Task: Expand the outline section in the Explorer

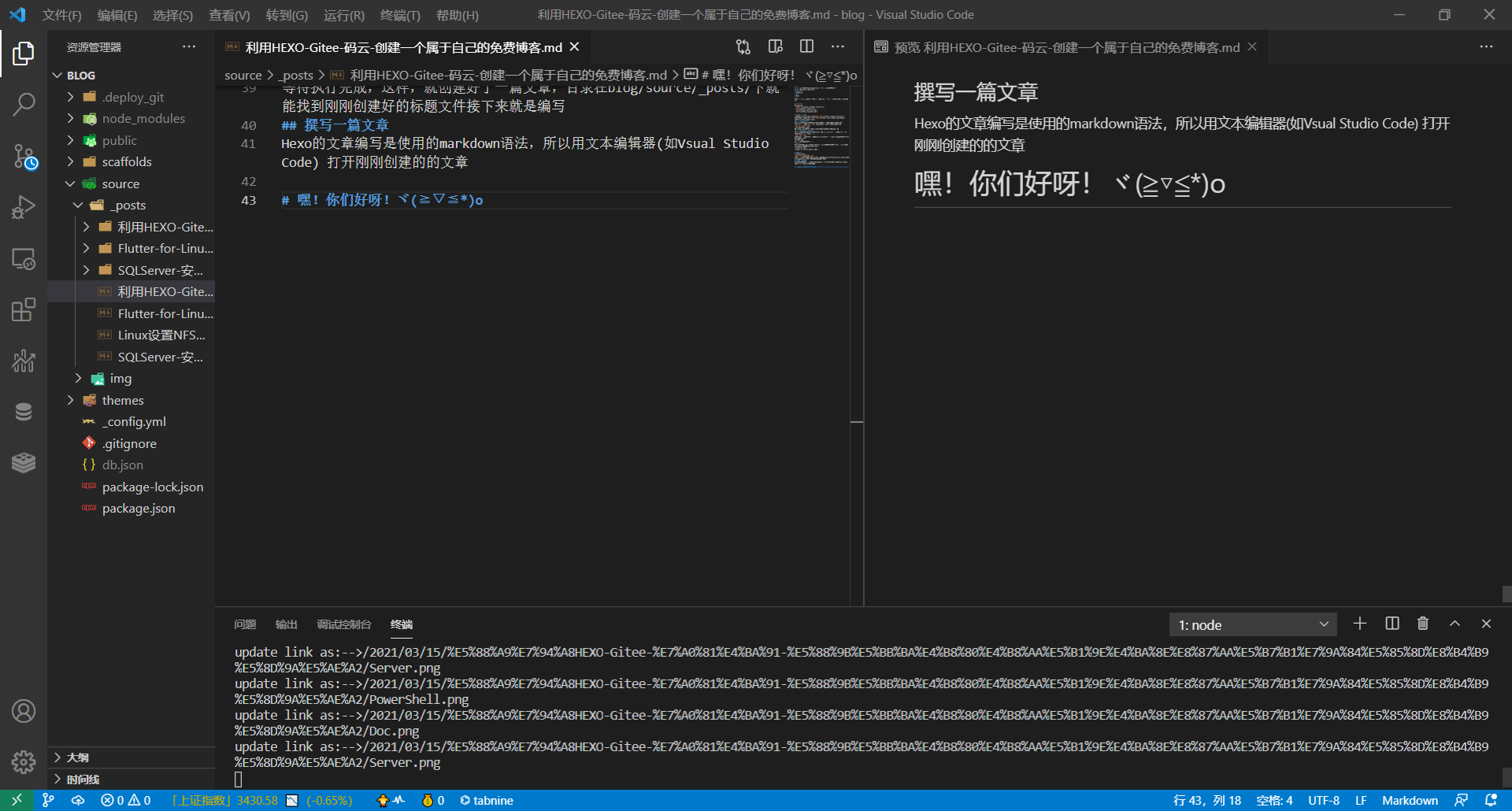Action: [x=131, y=757]
